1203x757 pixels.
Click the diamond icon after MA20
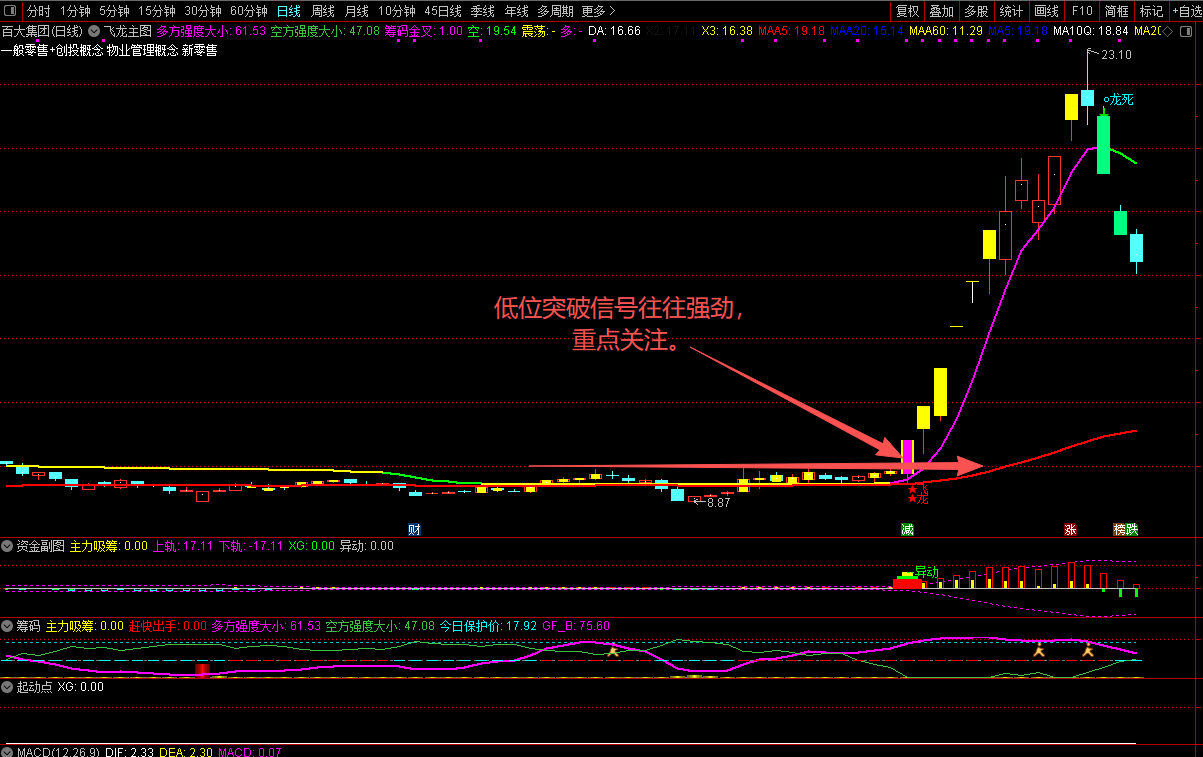click(x=1167, y=31)
